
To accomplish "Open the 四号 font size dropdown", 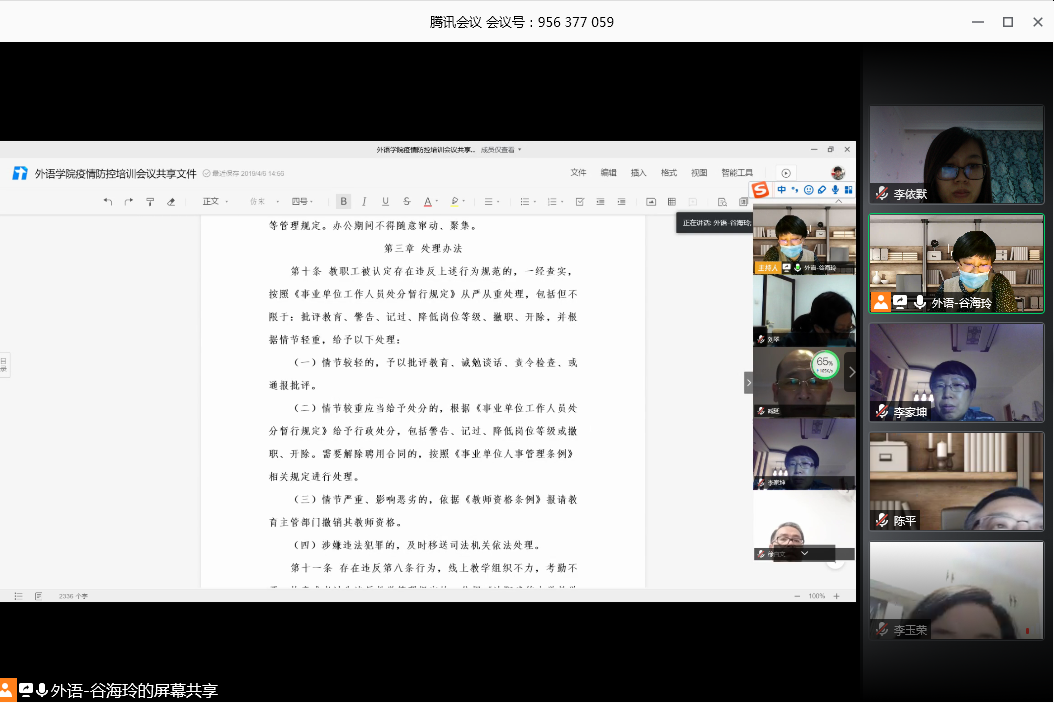I will (301, 201).
